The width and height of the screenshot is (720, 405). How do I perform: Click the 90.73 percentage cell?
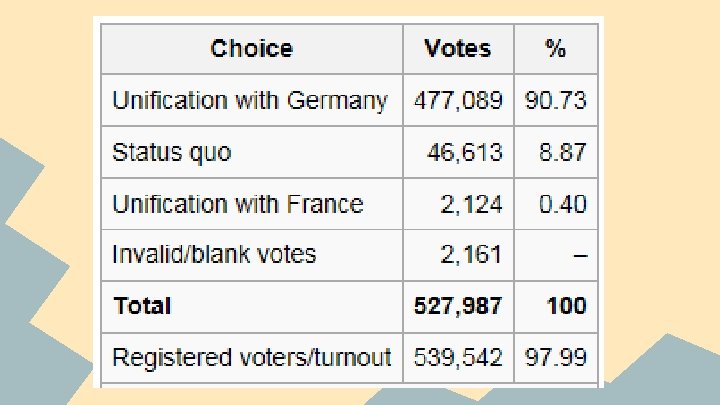tap(556, 101)
